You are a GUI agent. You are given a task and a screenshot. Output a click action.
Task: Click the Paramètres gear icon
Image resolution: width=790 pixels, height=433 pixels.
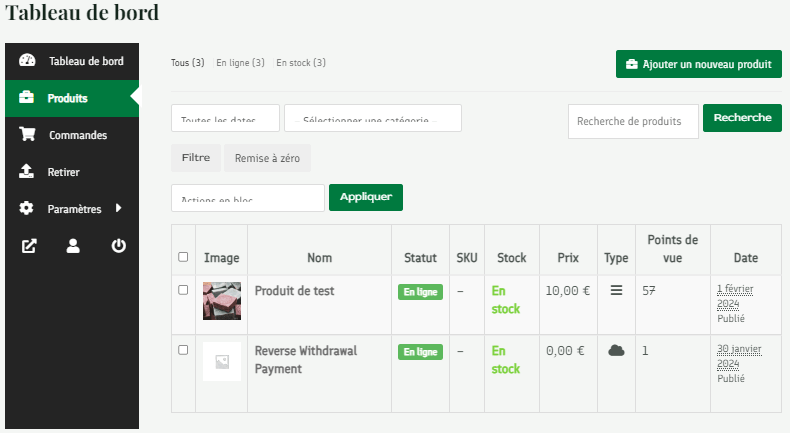[x=27, y=209]
